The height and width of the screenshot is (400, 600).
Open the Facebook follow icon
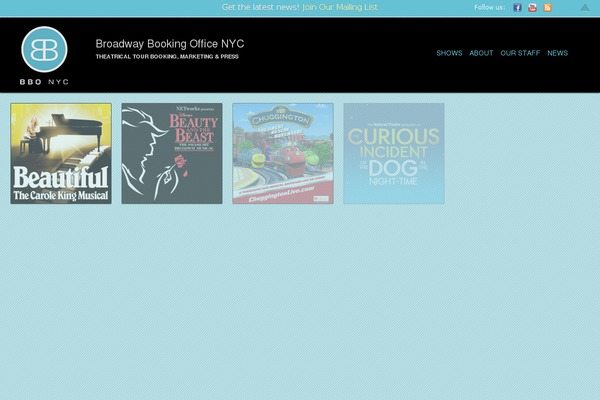[517, 8]
